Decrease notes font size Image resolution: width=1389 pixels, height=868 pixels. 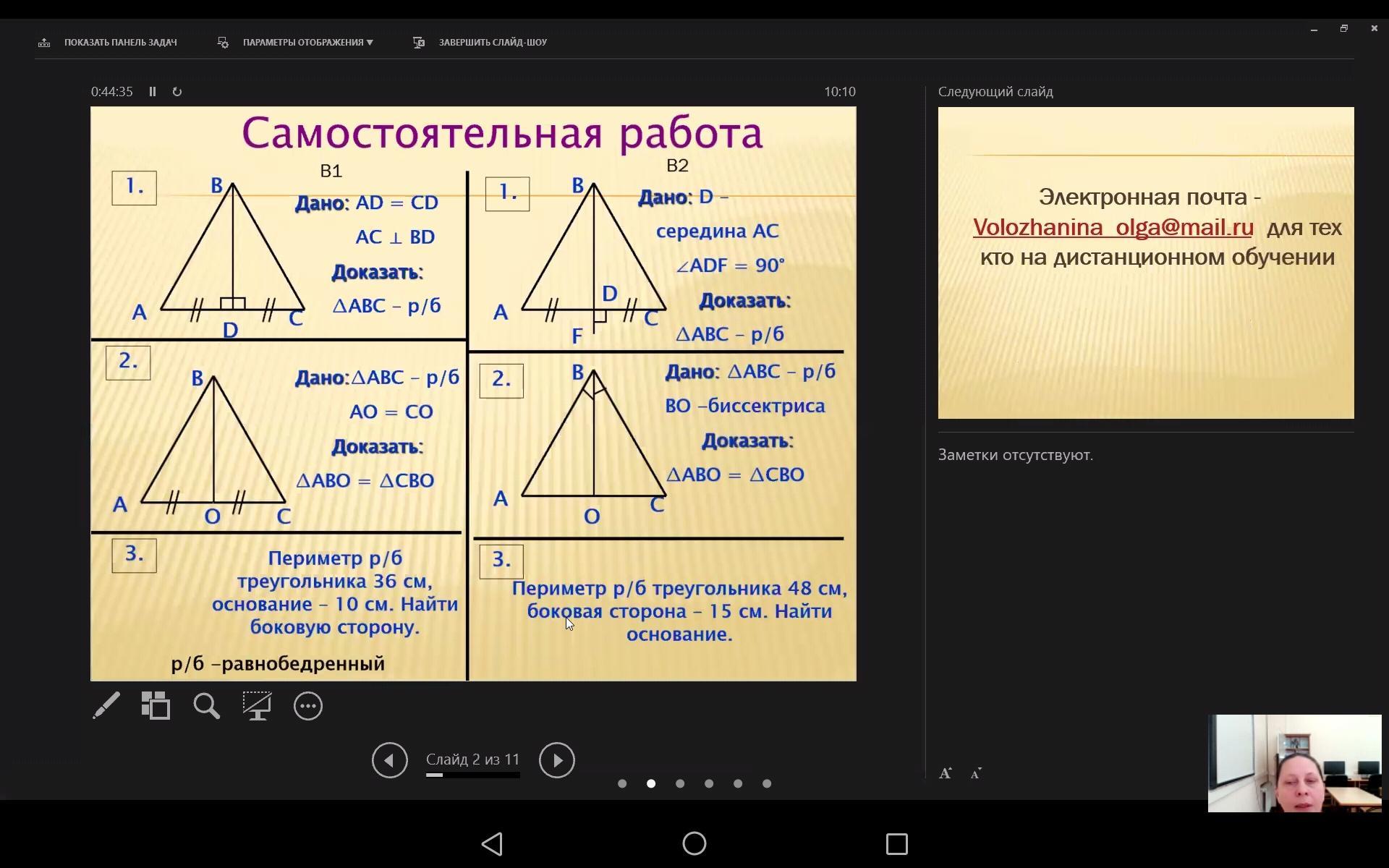tap(976, 774)
